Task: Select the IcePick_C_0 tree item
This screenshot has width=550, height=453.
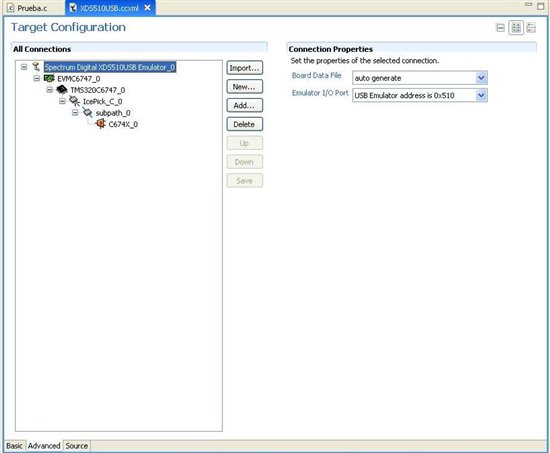Action: pyautogui.click(x=102, y=102)
